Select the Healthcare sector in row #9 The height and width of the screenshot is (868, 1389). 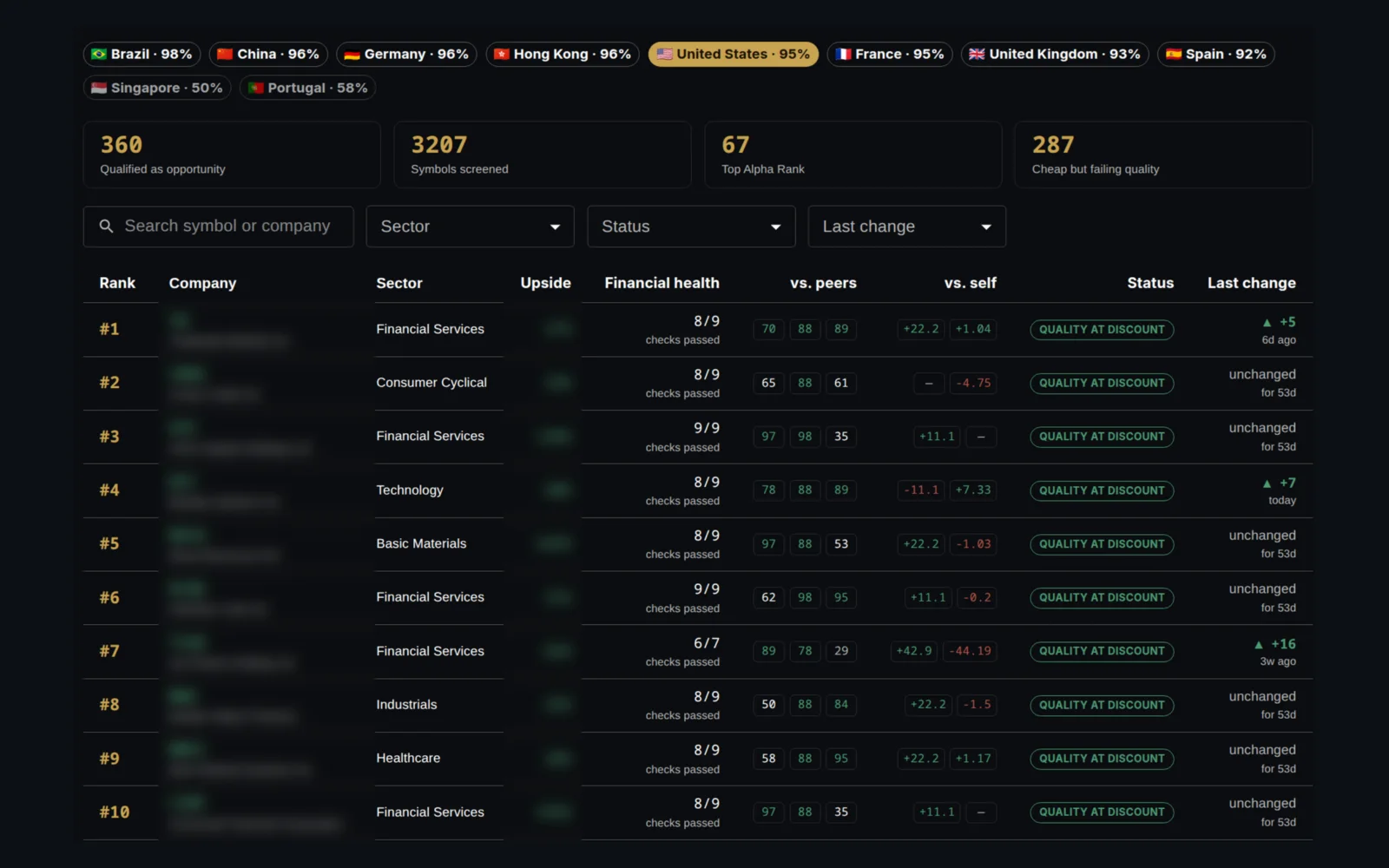[x=408, y=758]
